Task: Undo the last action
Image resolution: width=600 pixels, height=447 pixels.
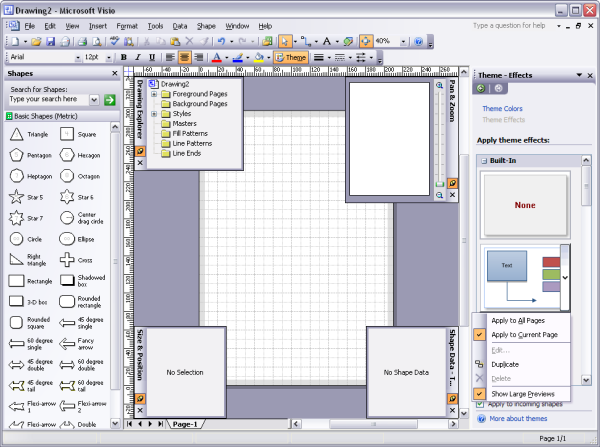Action: coord(221,41)
